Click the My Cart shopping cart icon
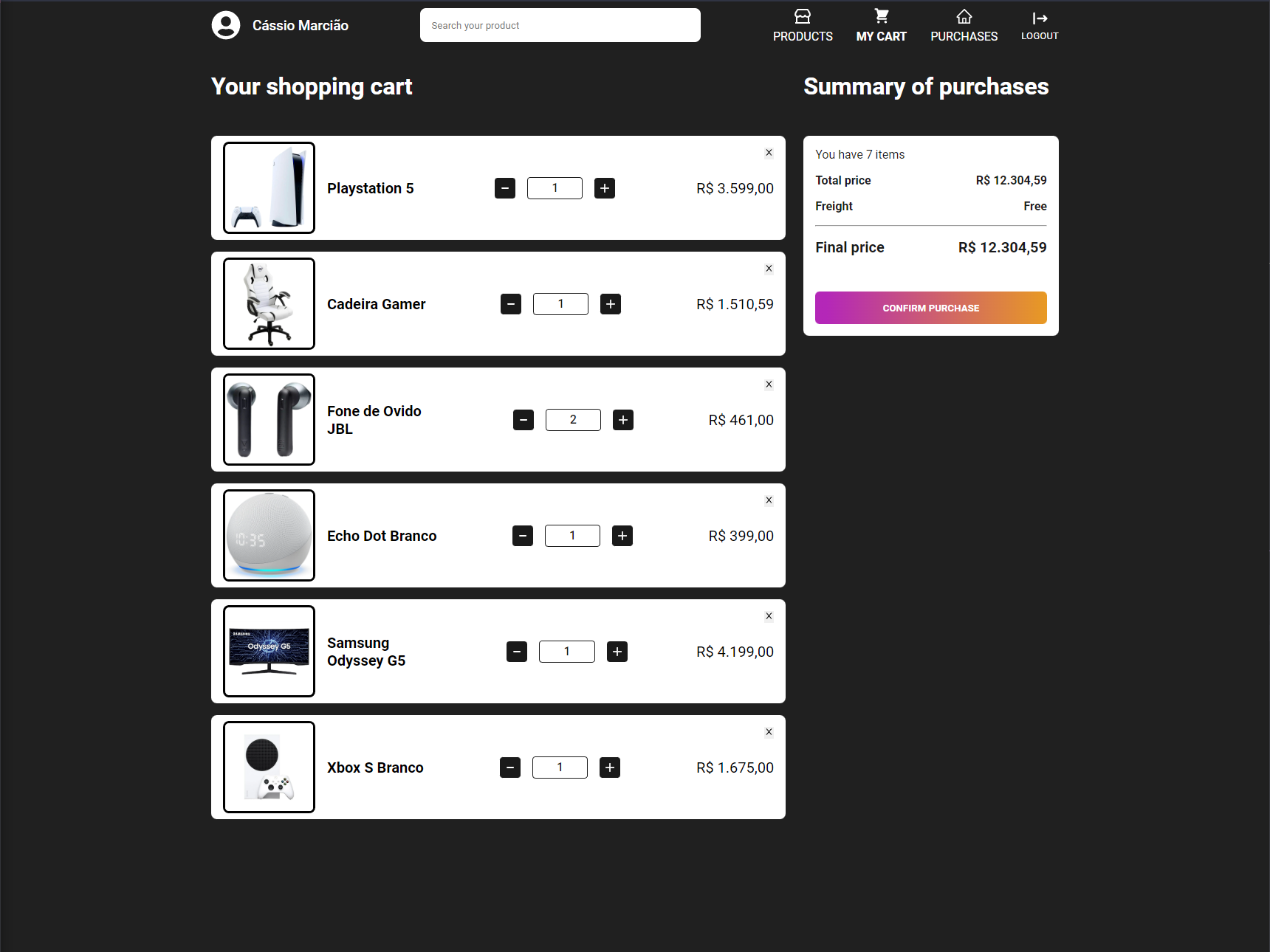 click(881, 15)
